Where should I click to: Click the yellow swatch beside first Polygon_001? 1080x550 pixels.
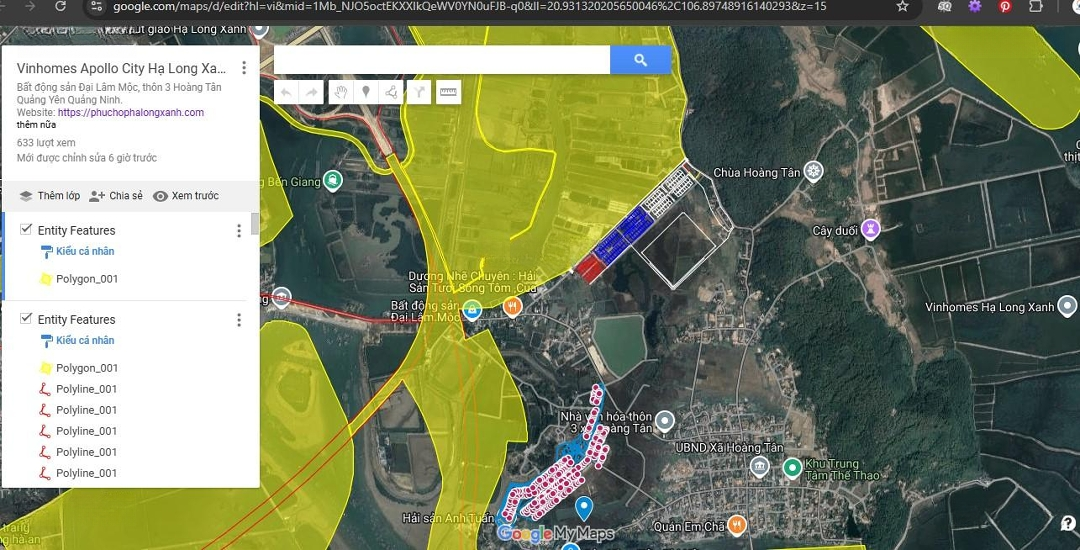[x=45, y=279]
